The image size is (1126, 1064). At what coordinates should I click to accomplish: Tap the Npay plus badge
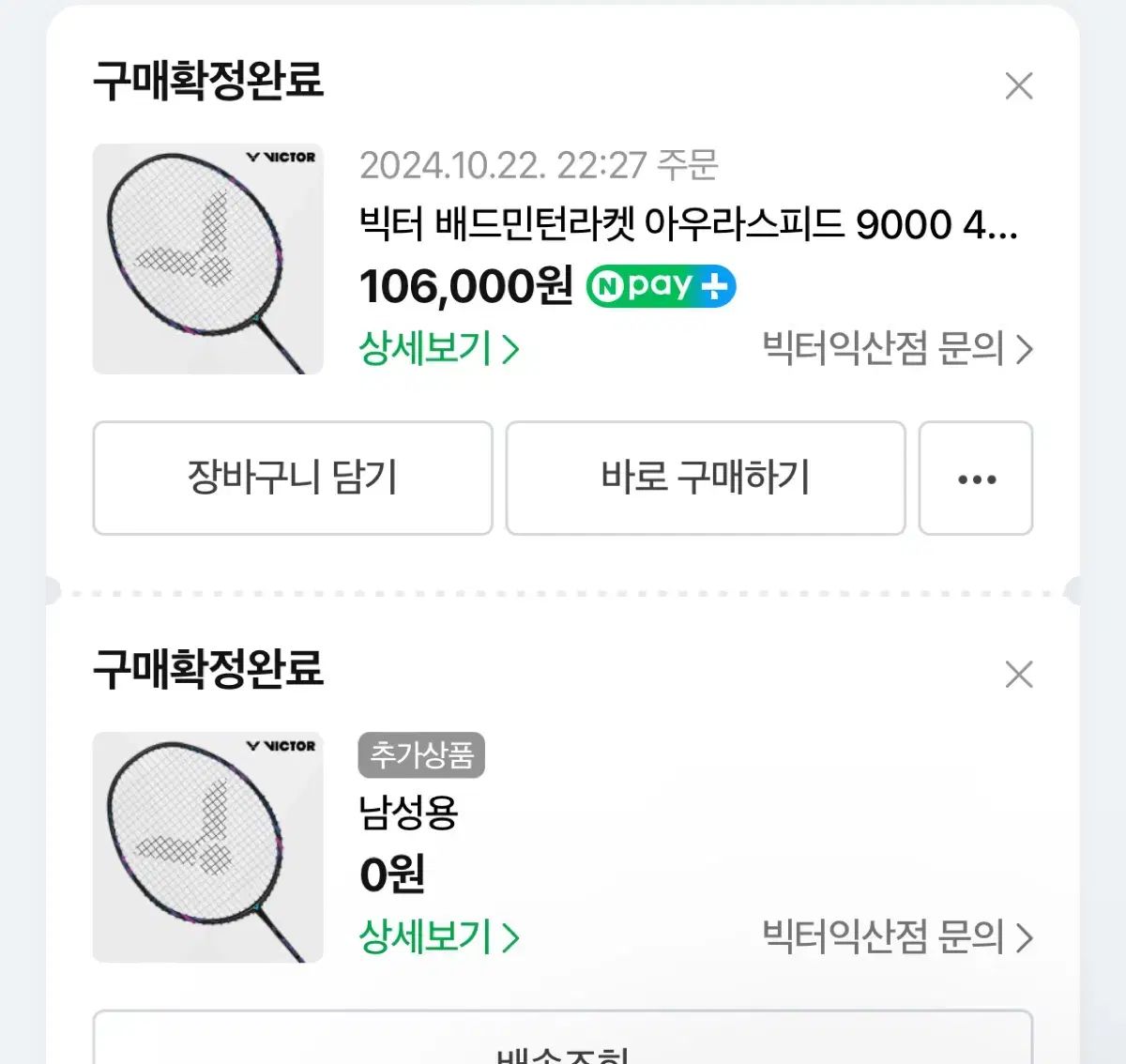pyautogui.click(x=661, y=286)
